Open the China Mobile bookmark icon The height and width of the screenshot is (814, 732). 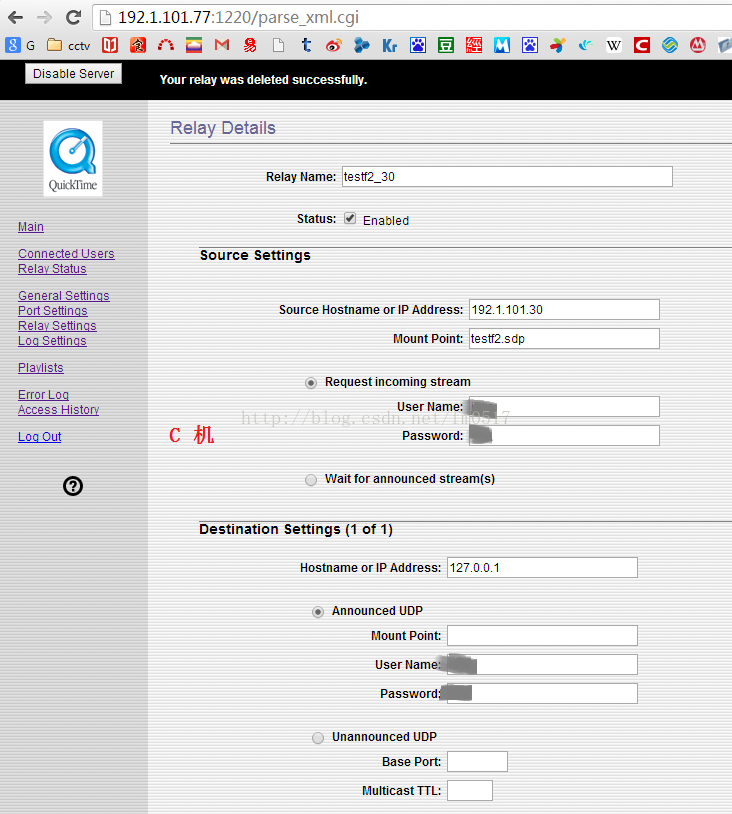[x=670, y=46]
